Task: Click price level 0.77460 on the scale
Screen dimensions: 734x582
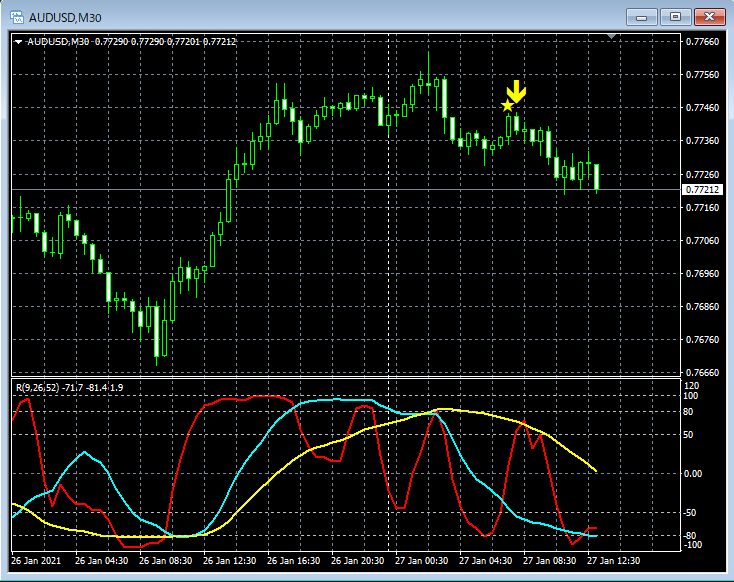Action: pyautogui.click(x=702, y=108)
